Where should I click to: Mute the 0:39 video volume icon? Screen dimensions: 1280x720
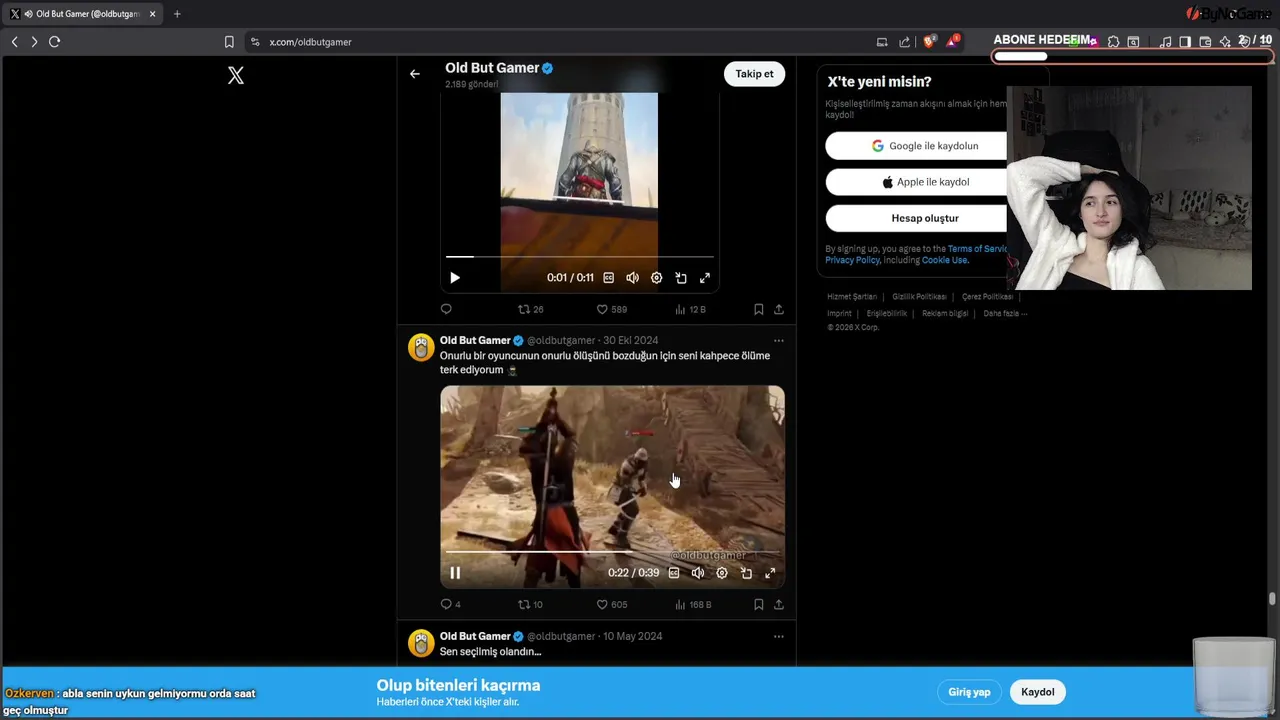point(698,573)
